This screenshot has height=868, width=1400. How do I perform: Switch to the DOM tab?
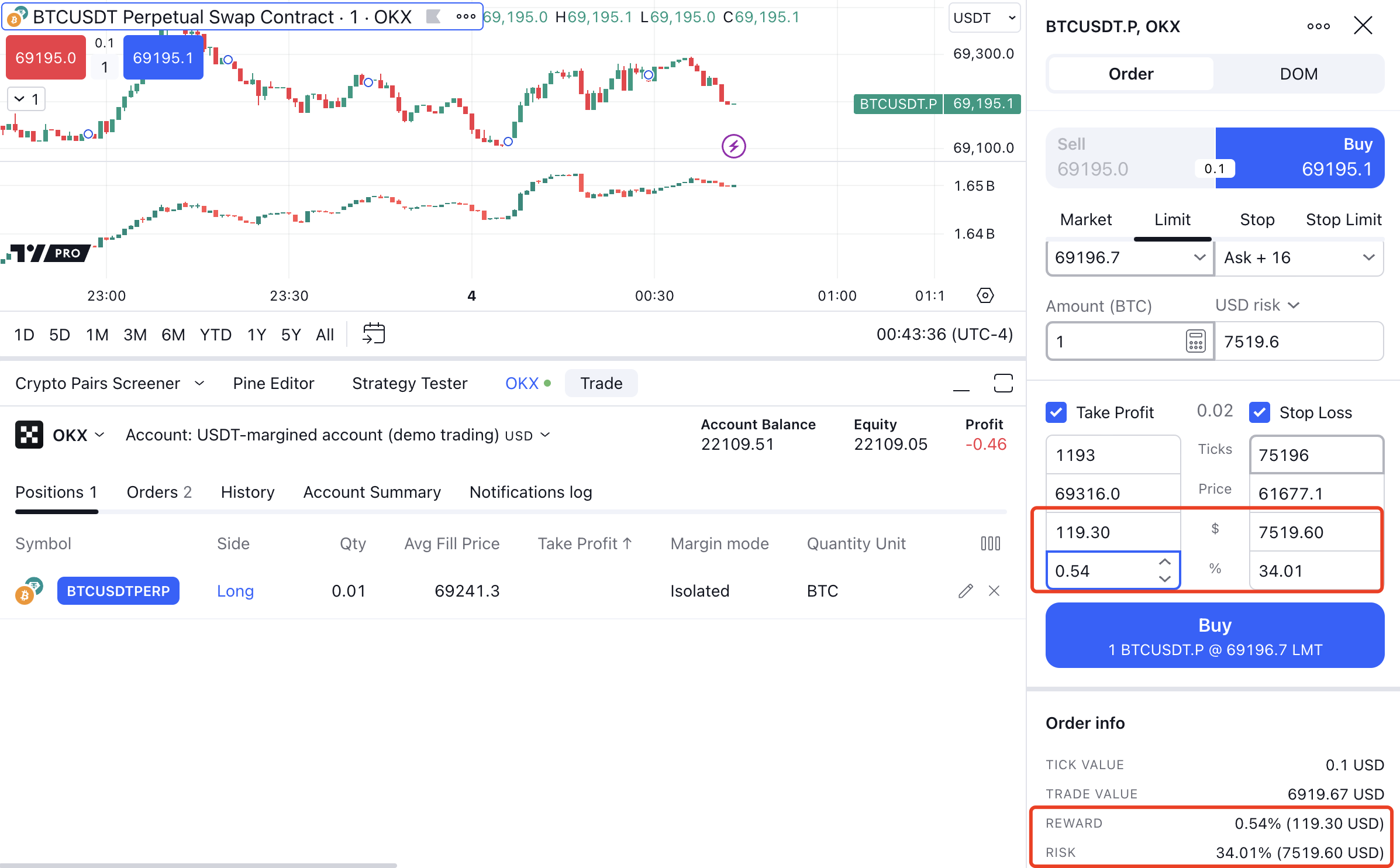[1298, 74]
